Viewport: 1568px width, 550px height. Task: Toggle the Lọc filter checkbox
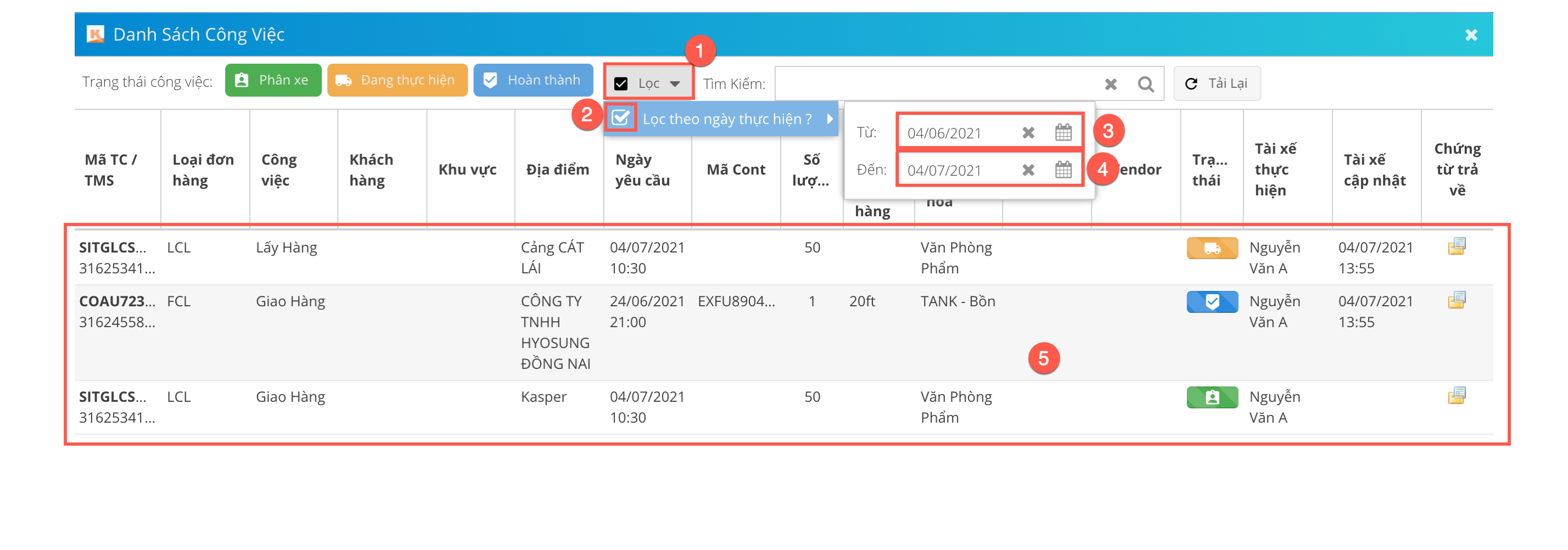point(621,83)
